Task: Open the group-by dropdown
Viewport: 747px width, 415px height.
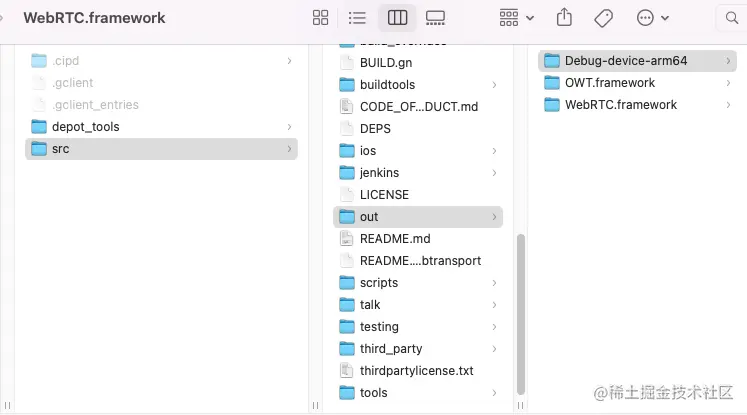Action: pos(516,18)
